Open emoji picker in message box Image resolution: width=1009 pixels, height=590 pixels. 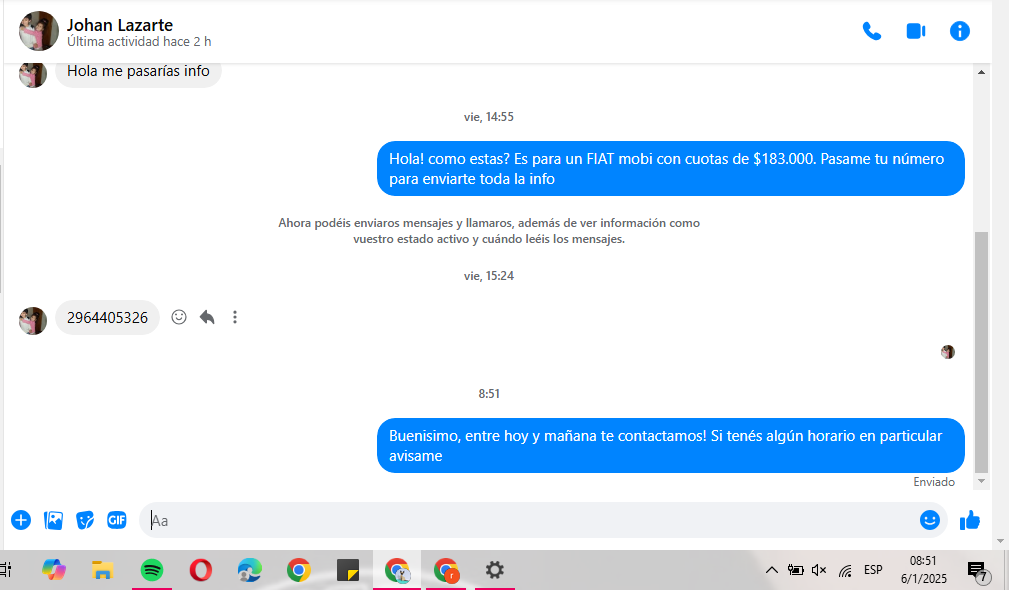tap(929, 520)
